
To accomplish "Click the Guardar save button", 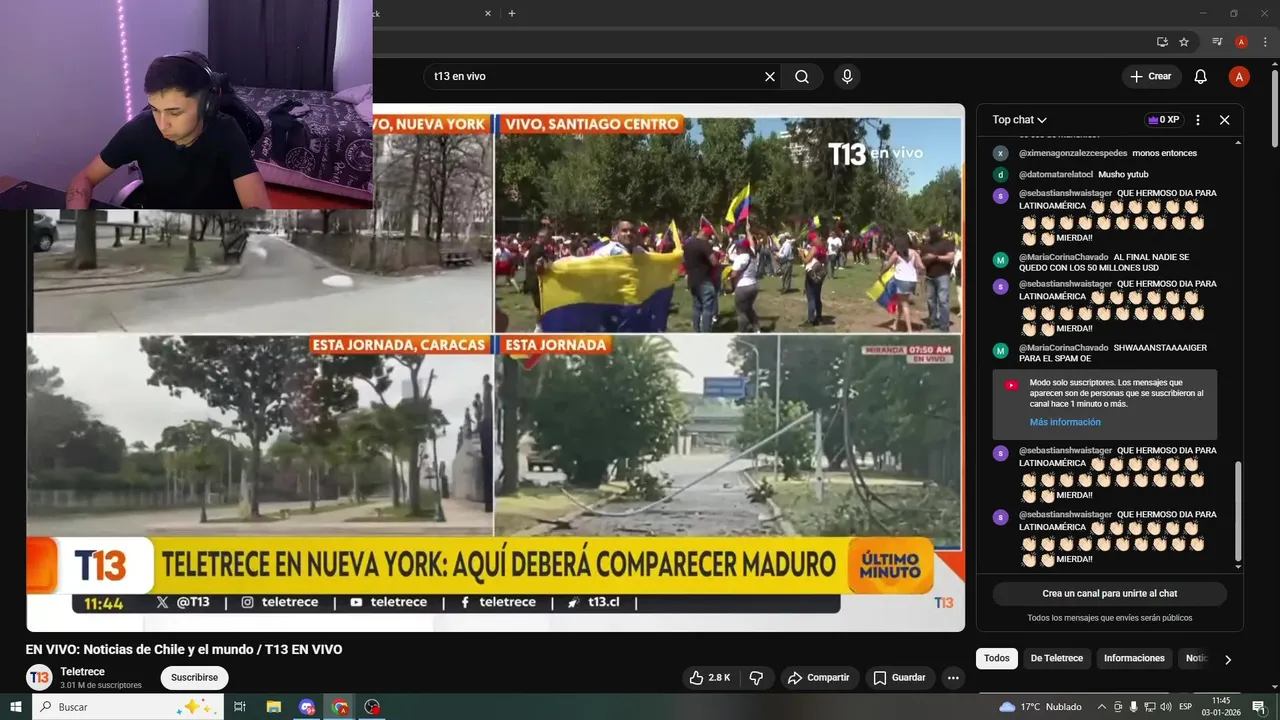I will pyautogui.click(x=899, y=678).
